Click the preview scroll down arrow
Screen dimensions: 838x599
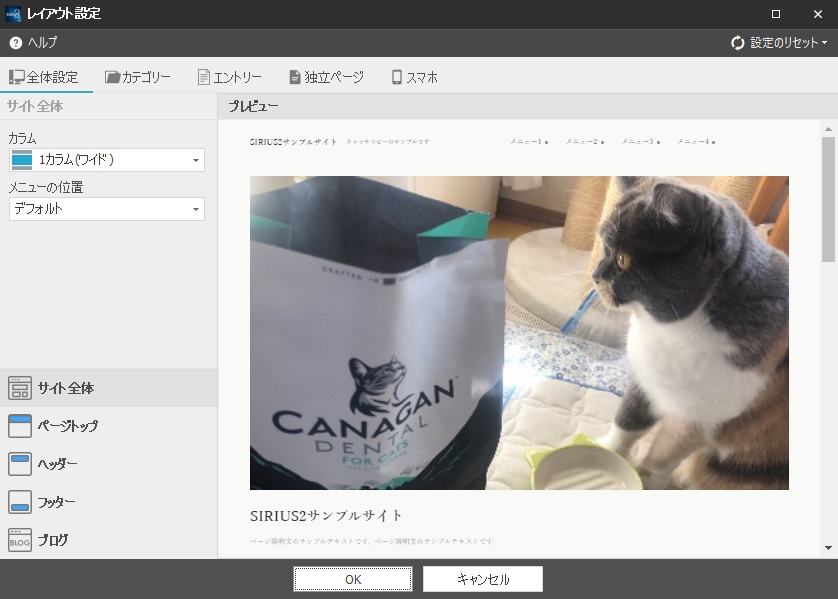[828, 548]
